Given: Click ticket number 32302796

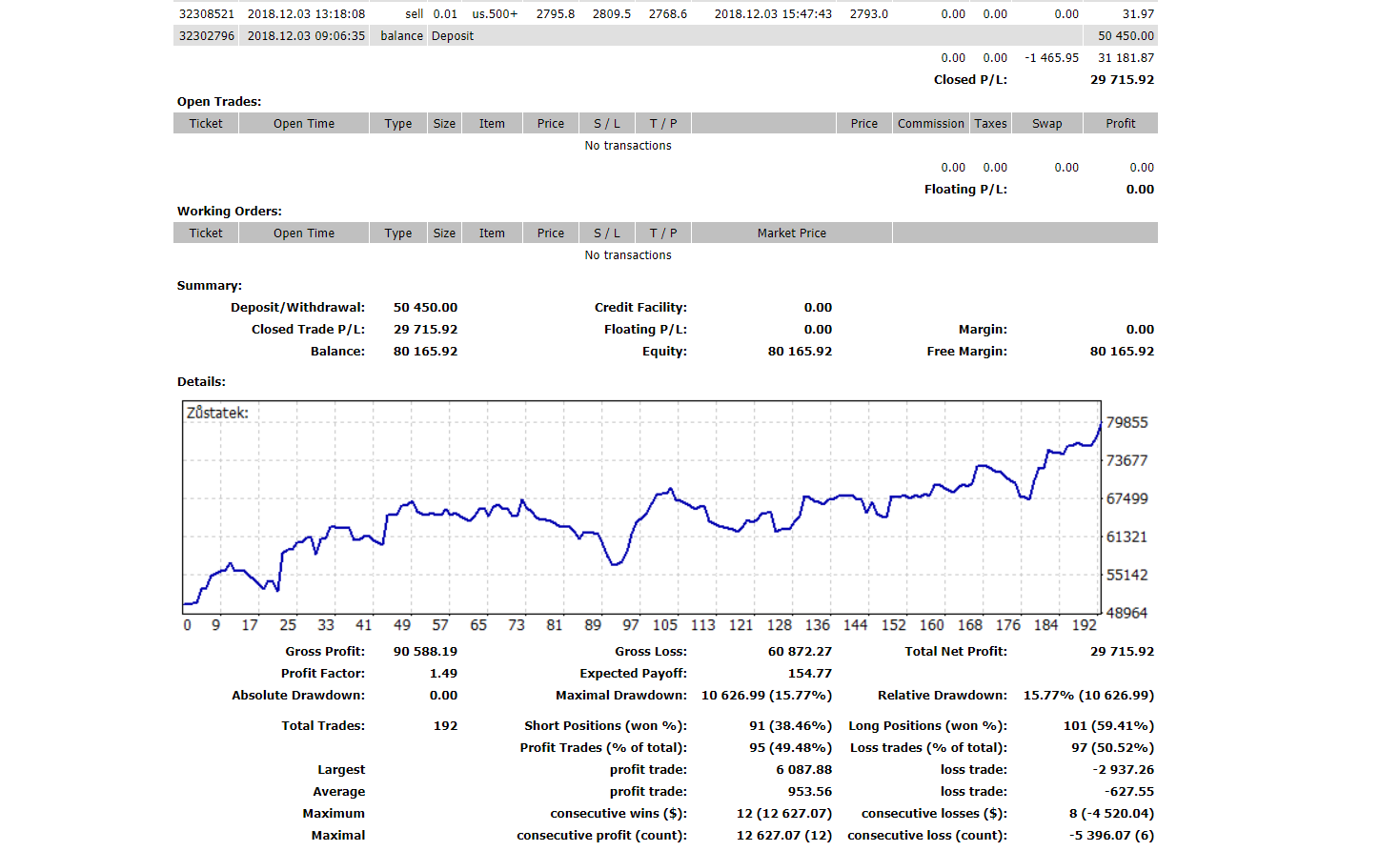Looking at the screenshot, I should coord(207,36).
